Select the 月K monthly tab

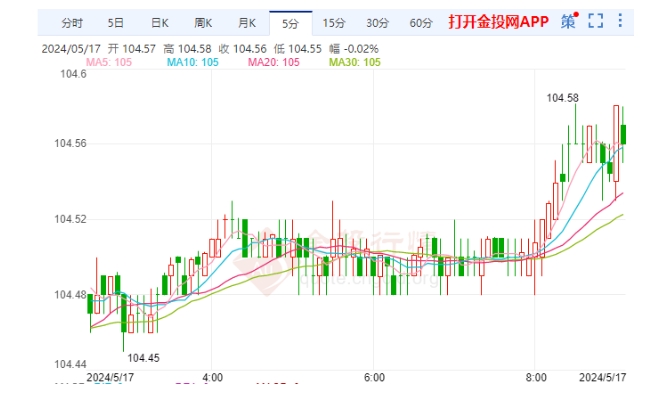(x=247, y=23)
